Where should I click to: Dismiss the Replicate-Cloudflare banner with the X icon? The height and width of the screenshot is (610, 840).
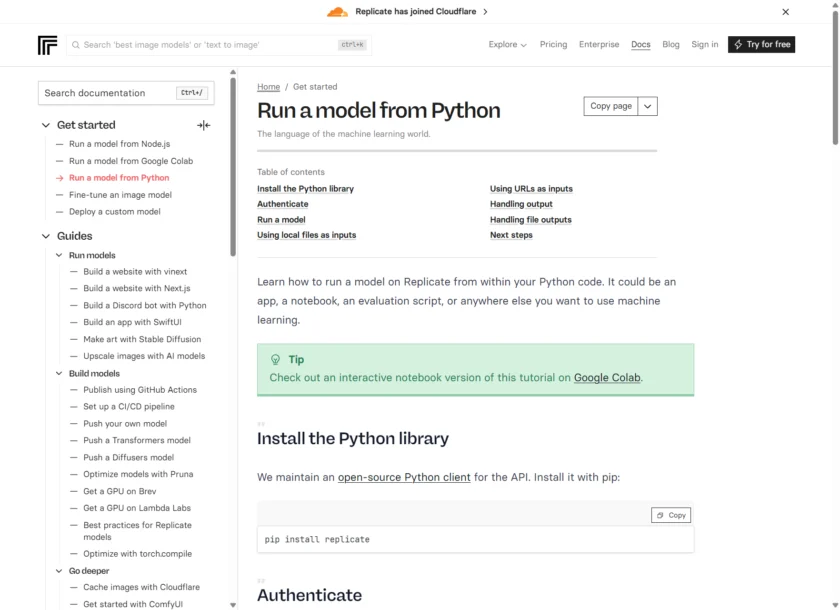[785, 12]
